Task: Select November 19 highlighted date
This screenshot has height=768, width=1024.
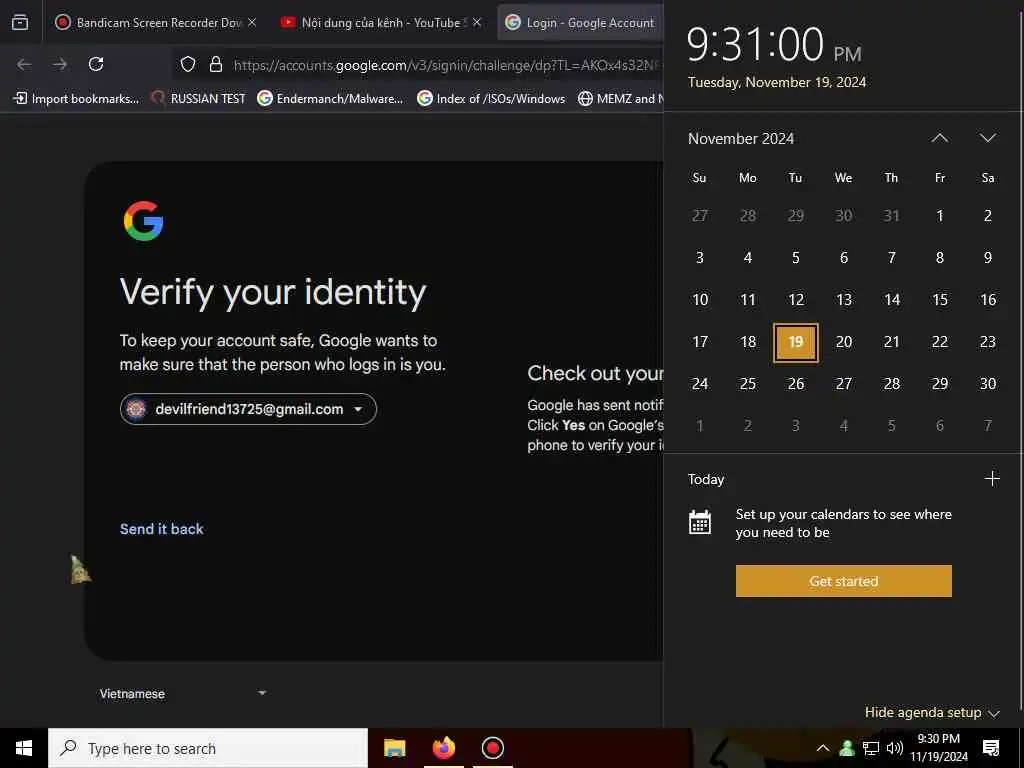Action: (x=795, y=342)
